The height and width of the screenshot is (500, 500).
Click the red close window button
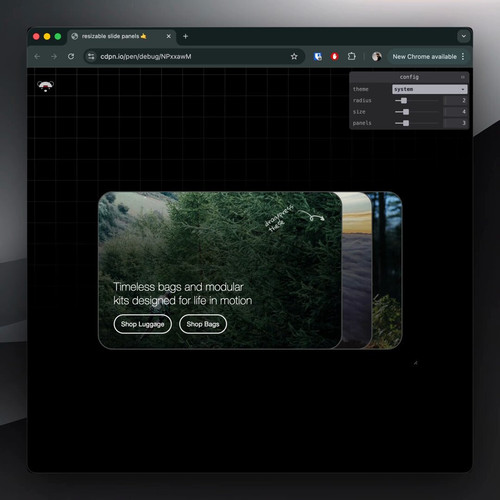coord(36,36)
